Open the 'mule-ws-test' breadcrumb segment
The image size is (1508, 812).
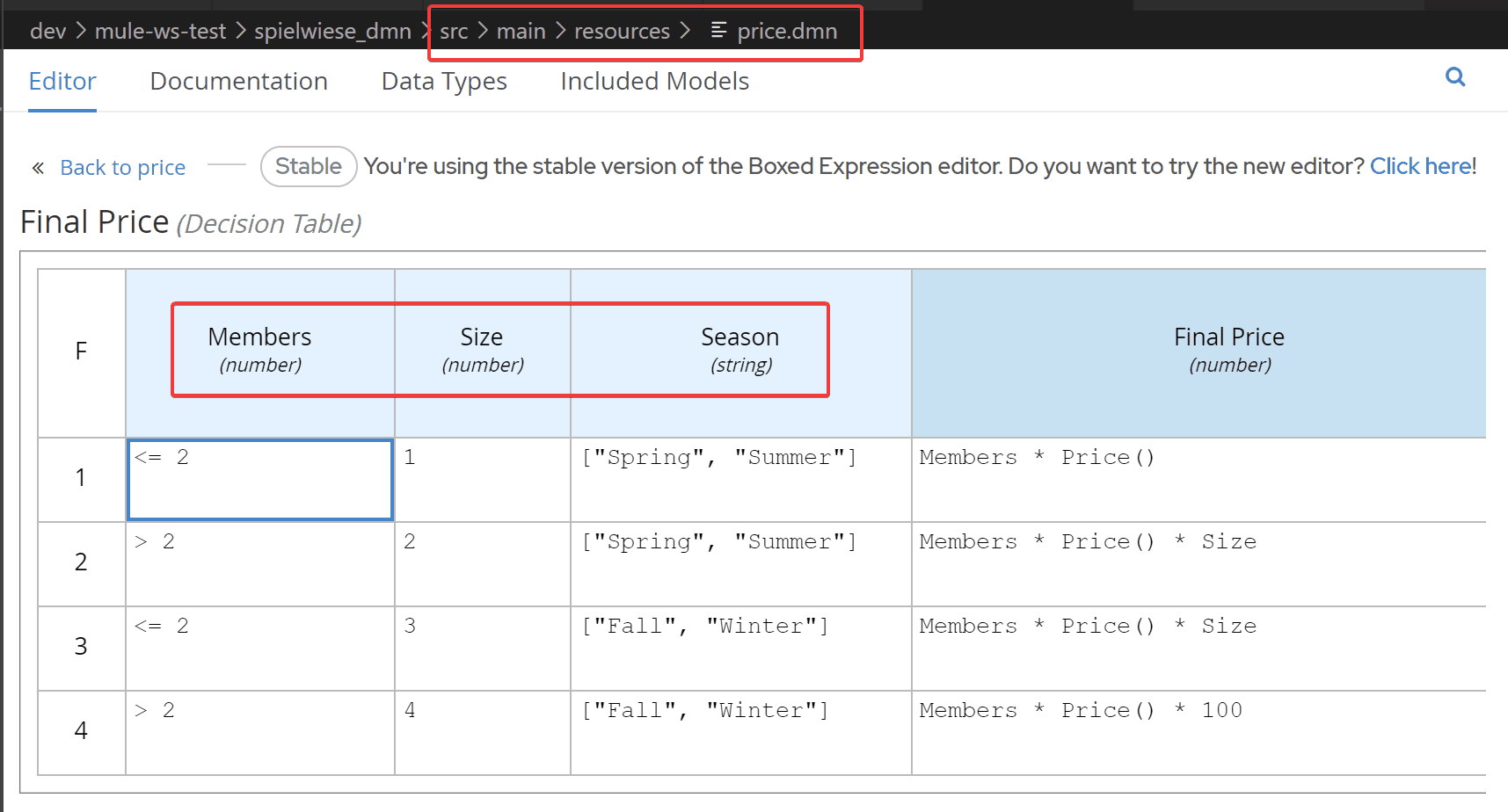(160, 32)
